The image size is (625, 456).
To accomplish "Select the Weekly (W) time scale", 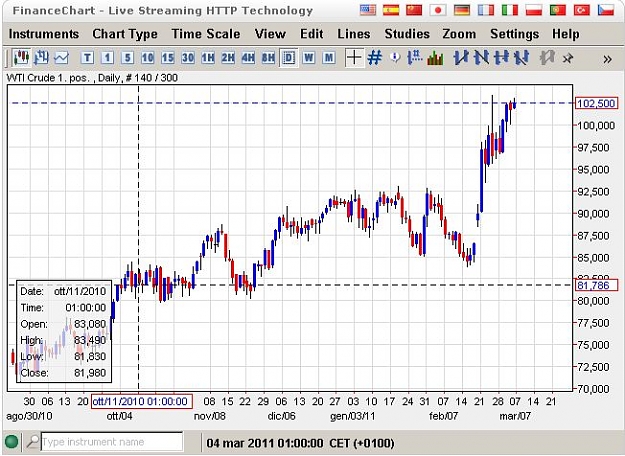I will click(309, 58).
